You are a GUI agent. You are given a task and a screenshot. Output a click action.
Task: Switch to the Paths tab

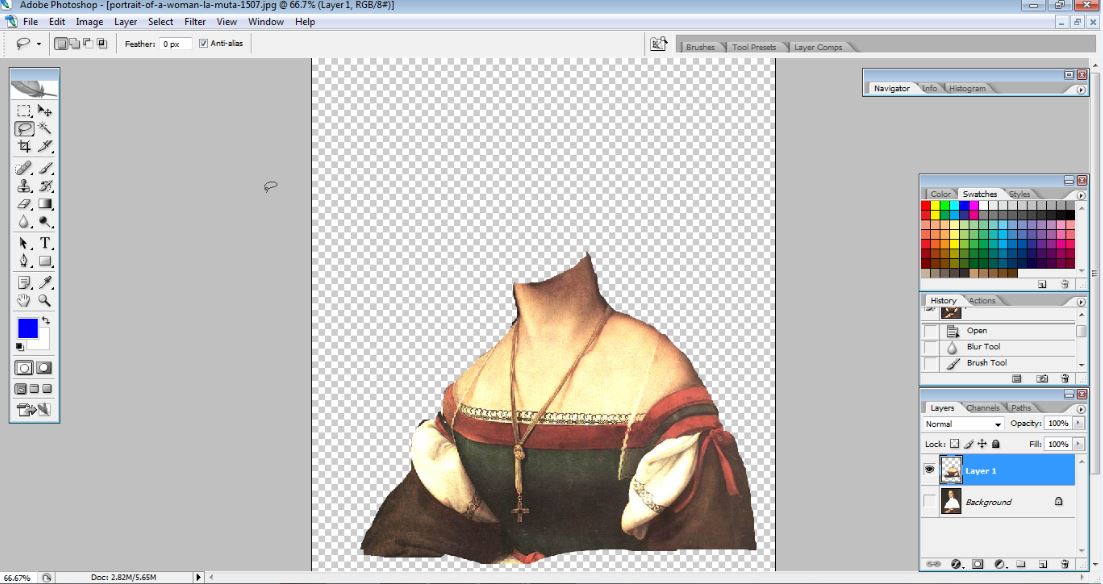click(x=1021, y=408)
